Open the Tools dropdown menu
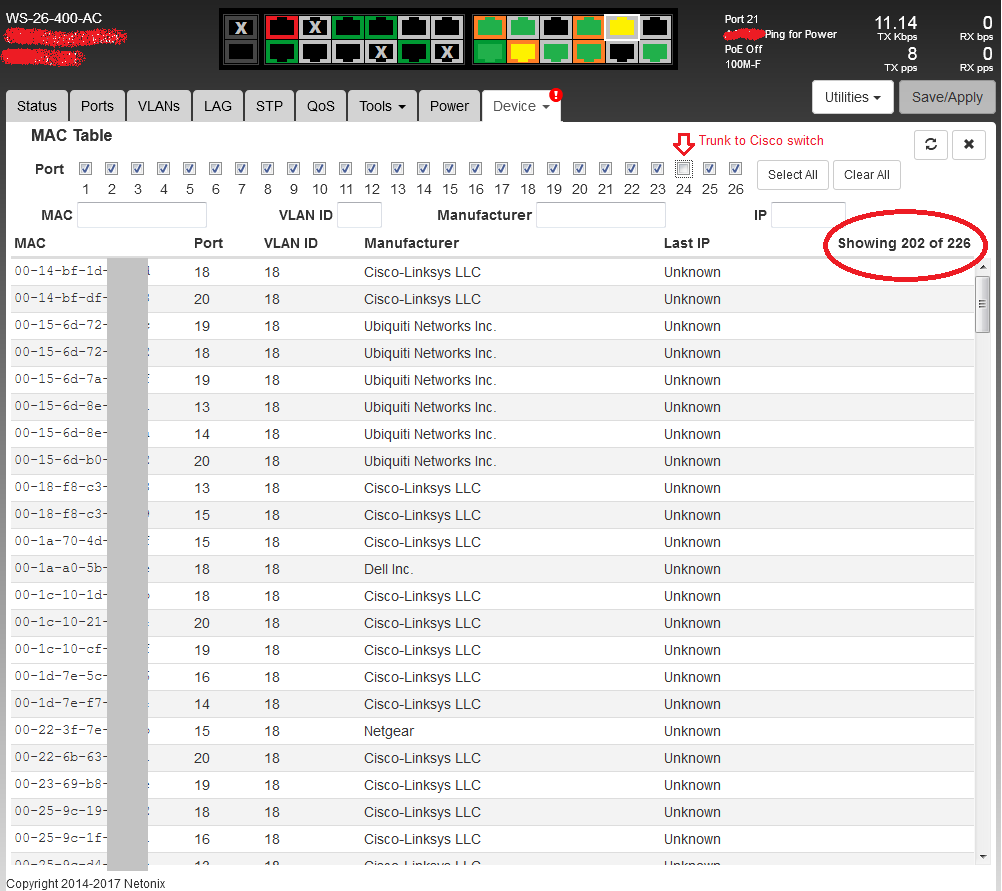This screenshot has width=1002, height=891. pyautogui.click(x=382, y=106)
